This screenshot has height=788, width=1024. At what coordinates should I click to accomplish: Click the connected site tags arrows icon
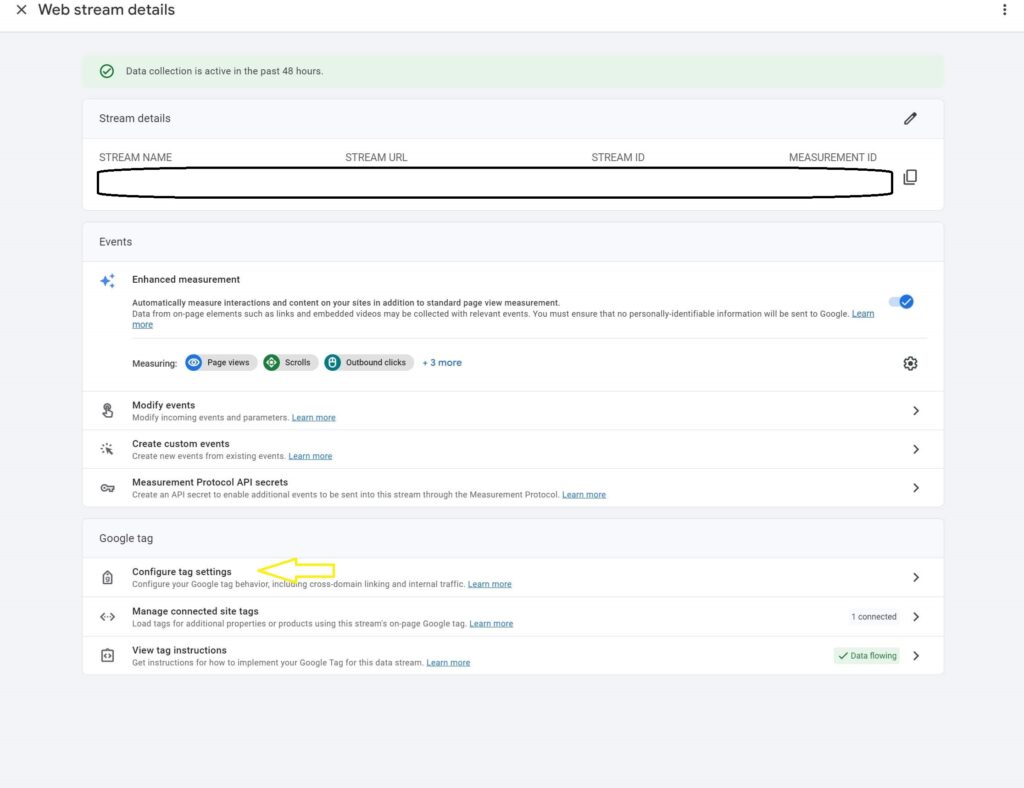108,616
